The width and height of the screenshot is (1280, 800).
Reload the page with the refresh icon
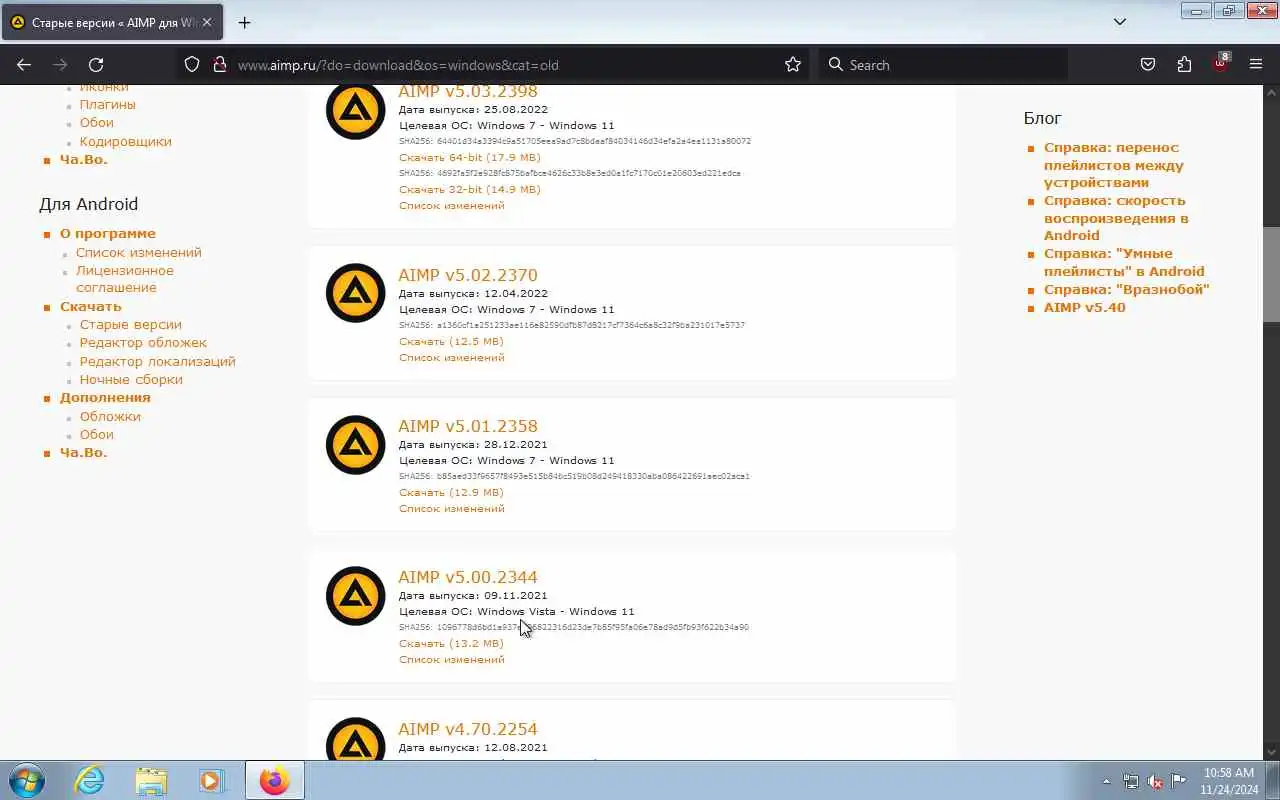pyautogui.click(x=96, y=64)
